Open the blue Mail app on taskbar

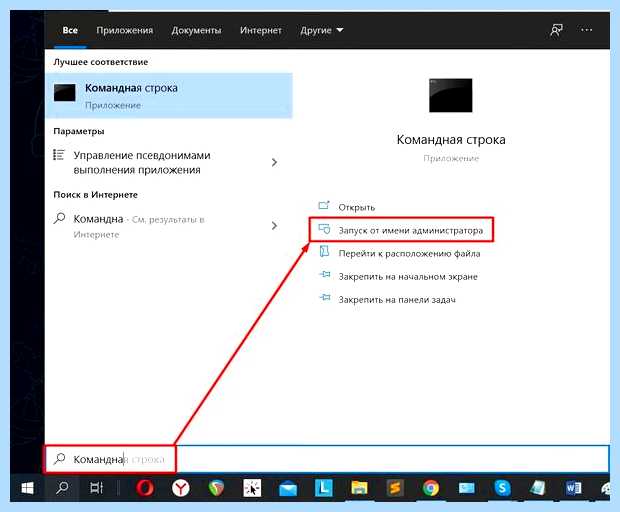coord(288,489)
